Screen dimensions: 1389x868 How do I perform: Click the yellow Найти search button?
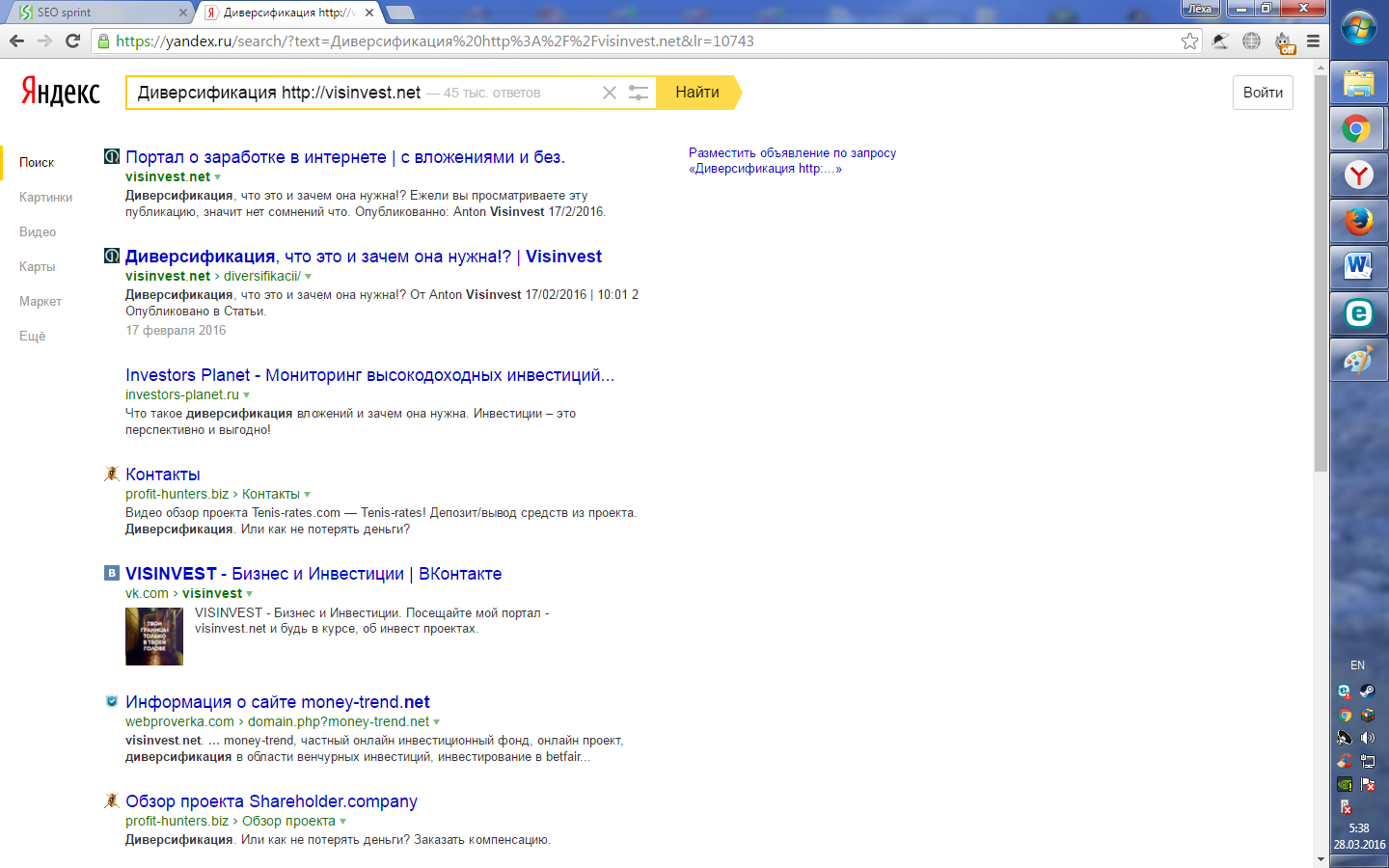pyautogui.click(x=697, y=93)
